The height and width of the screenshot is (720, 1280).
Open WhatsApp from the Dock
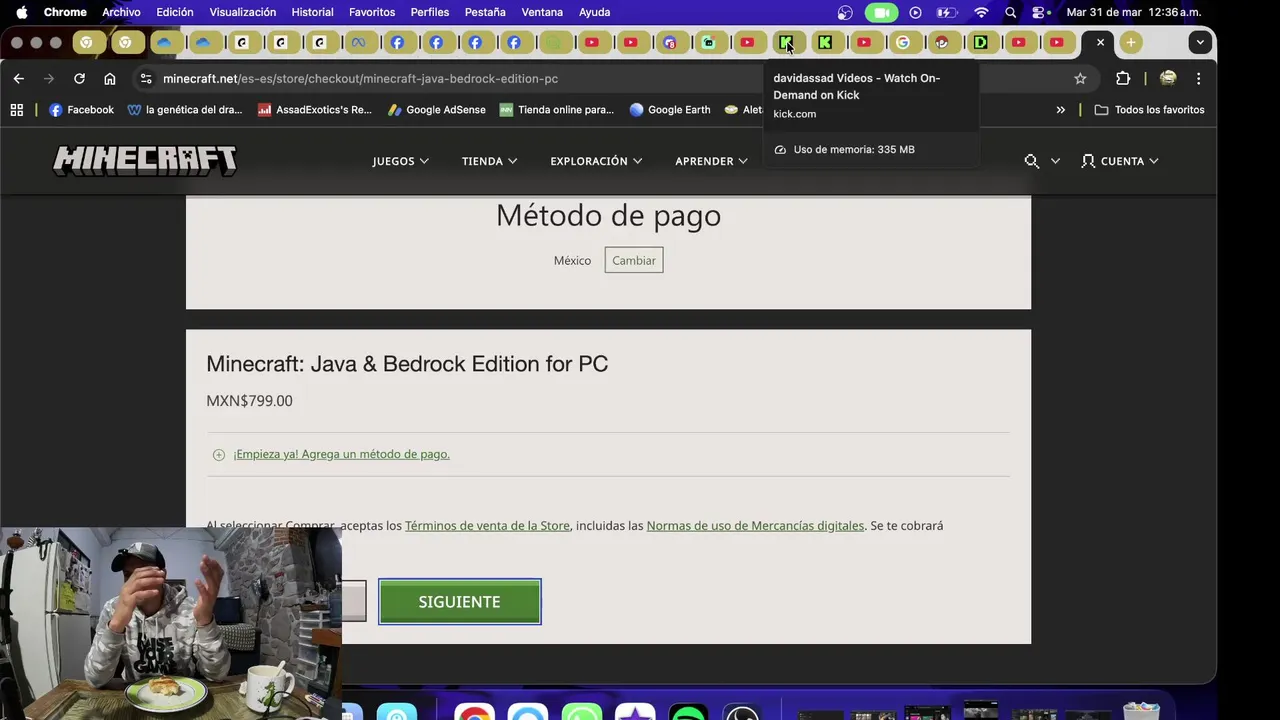(581, 713)
